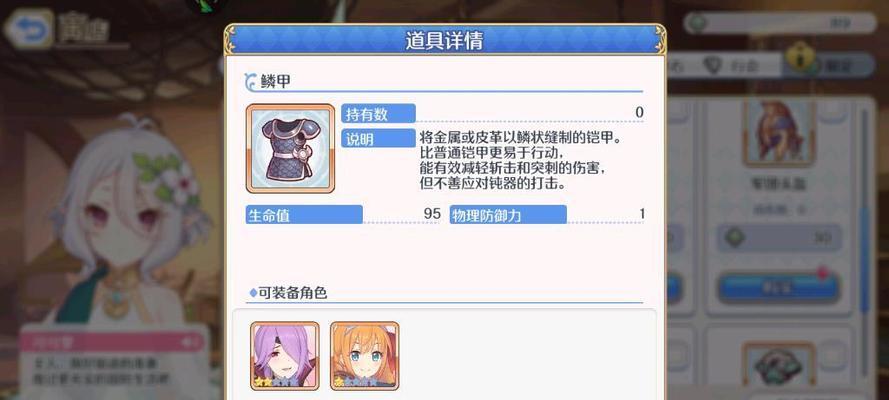The height and width of the screenshot is (400, 889).
Task: Click the shield icon in filter bar
Action: (x=712, y=66)
